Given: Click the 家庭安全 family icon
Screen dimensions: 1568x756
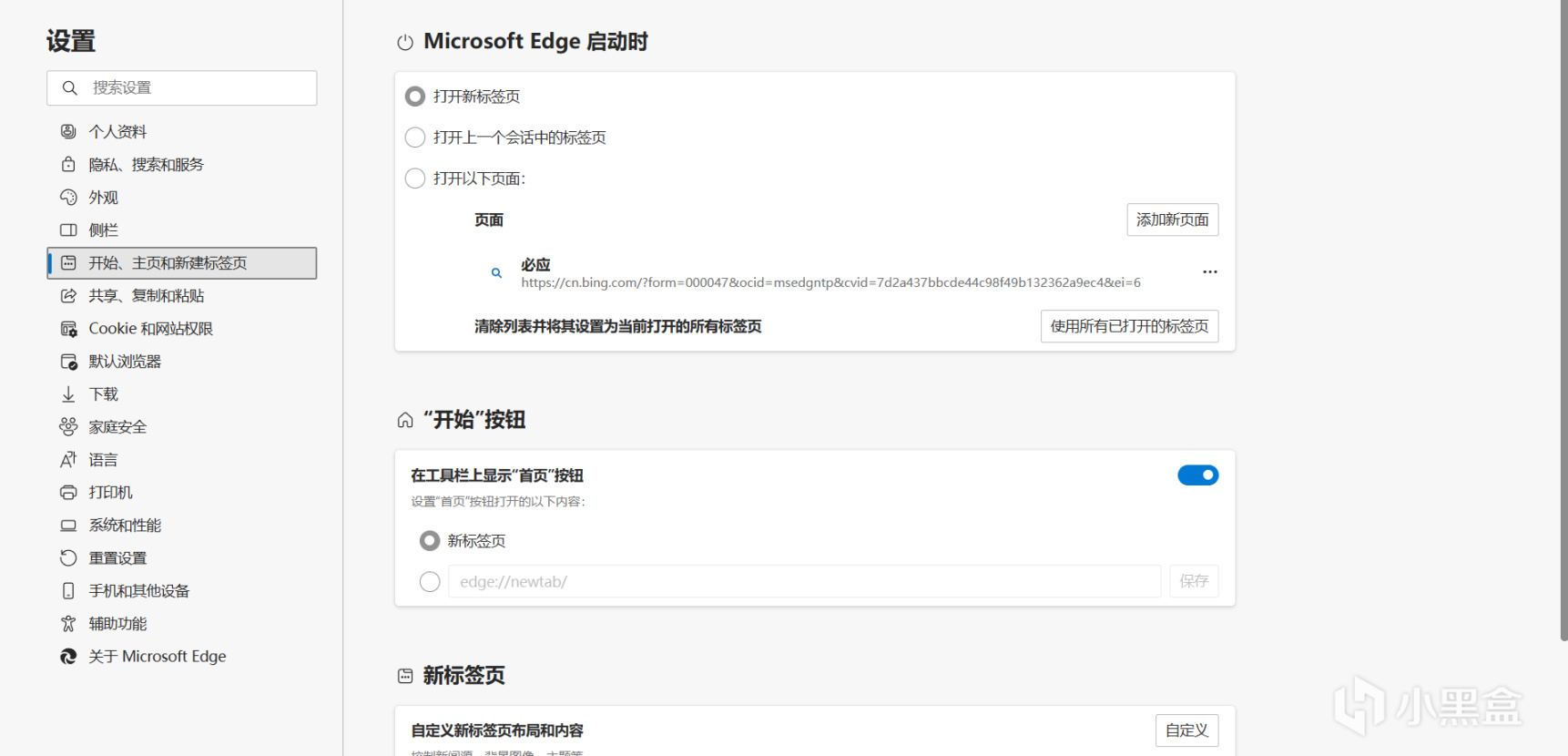Looking at the screenshot, I should point(68,426).
